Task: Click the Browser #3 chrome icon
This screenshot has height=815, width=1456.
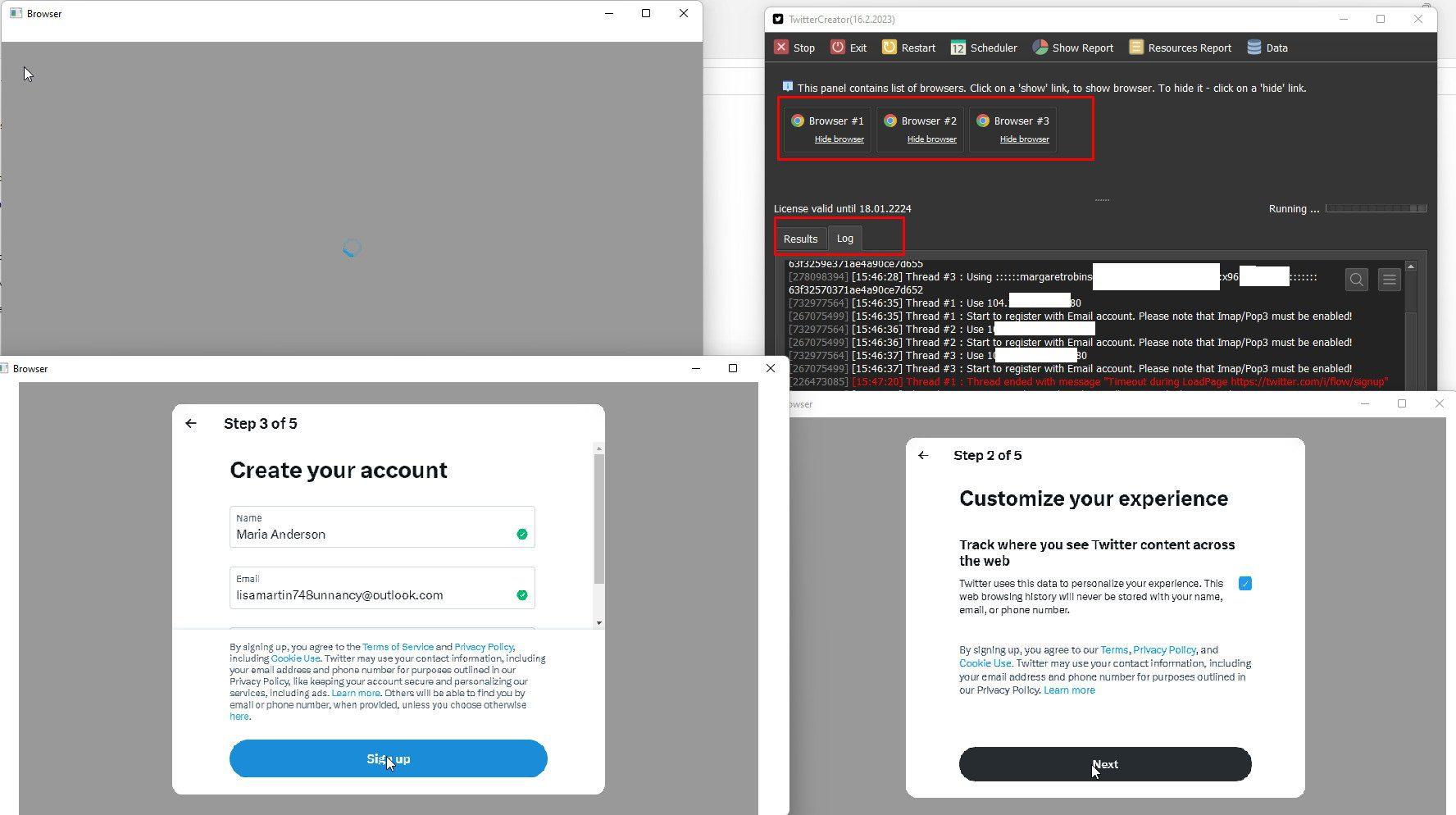Action: click(x=982, y=121)
